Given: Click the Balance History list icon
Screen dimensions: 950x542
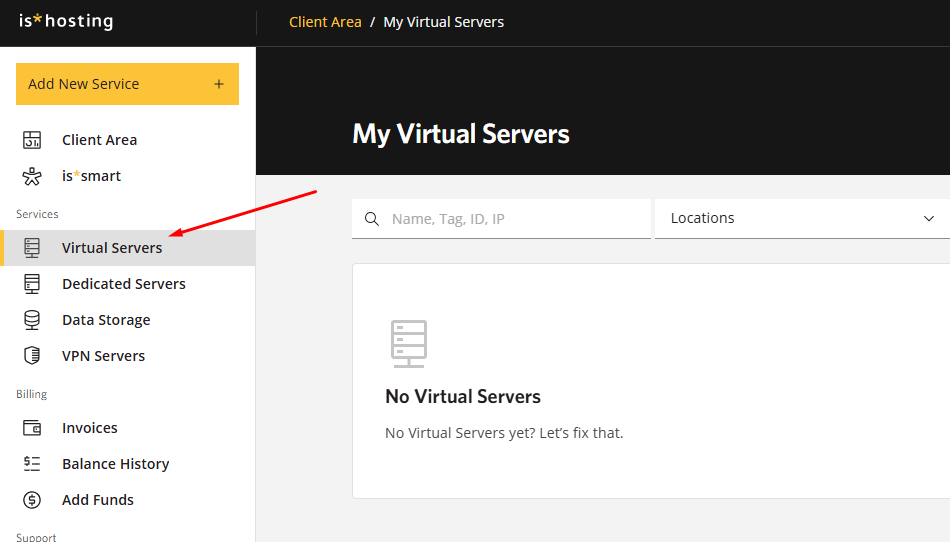Looking at the screenshot, I should [32, 464].
